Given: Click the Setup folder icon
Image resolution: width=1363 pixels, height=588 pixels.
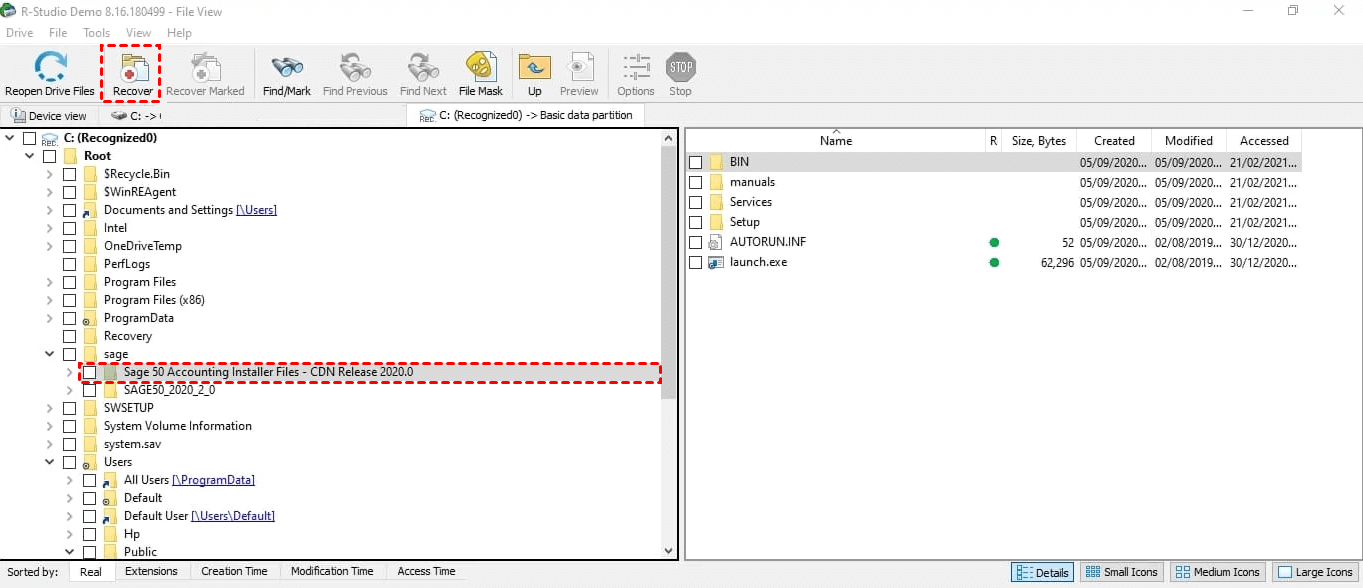Looking at the screenshot, I should [x=715, y=222].
